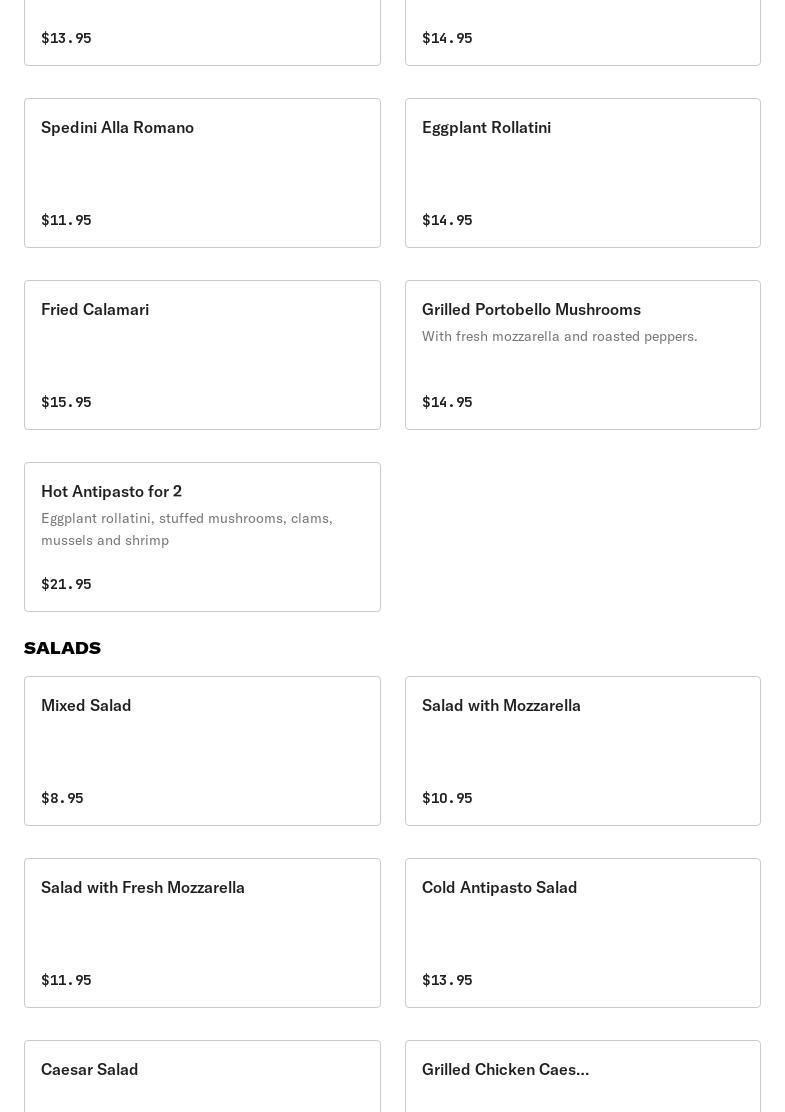Click the Fried Calamari $15.95 price

tap(66, 401)
